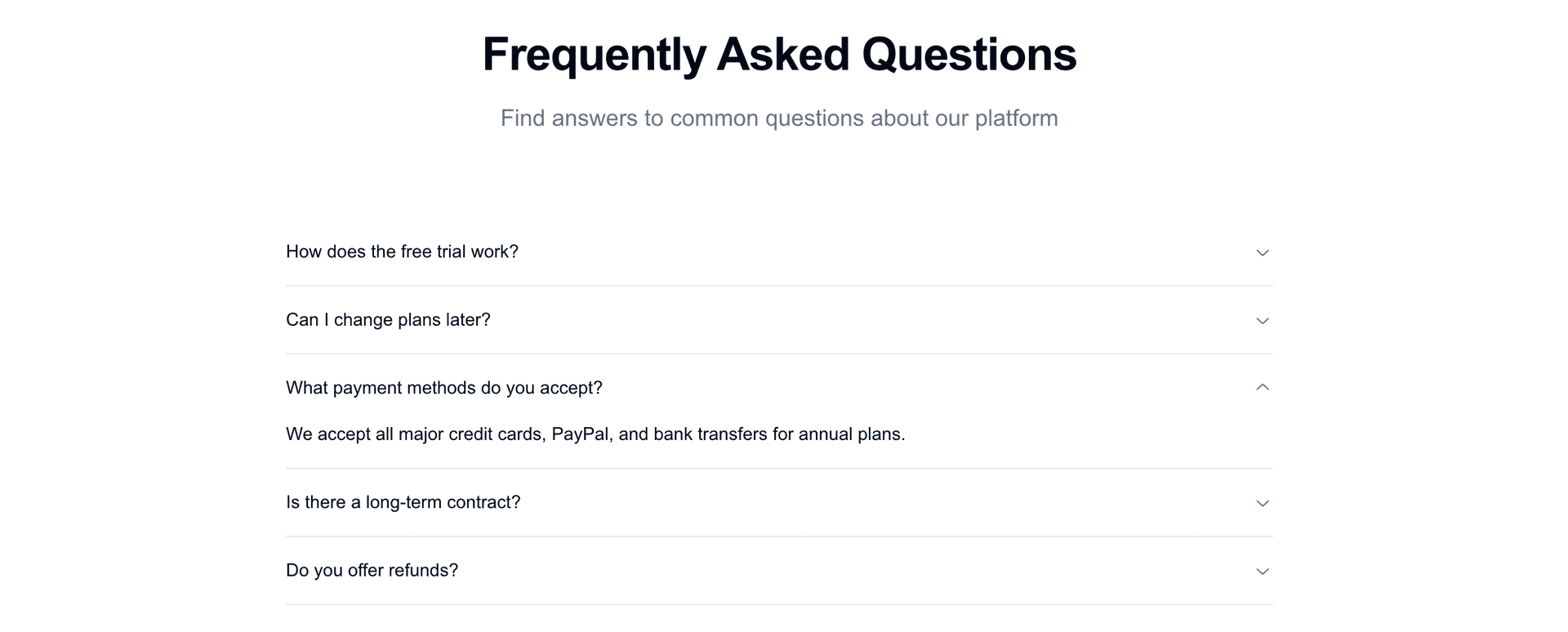Click the upward chevron on the payment methods row
The height and width of the screenshot is (632, 1568).
point(1262,386)
